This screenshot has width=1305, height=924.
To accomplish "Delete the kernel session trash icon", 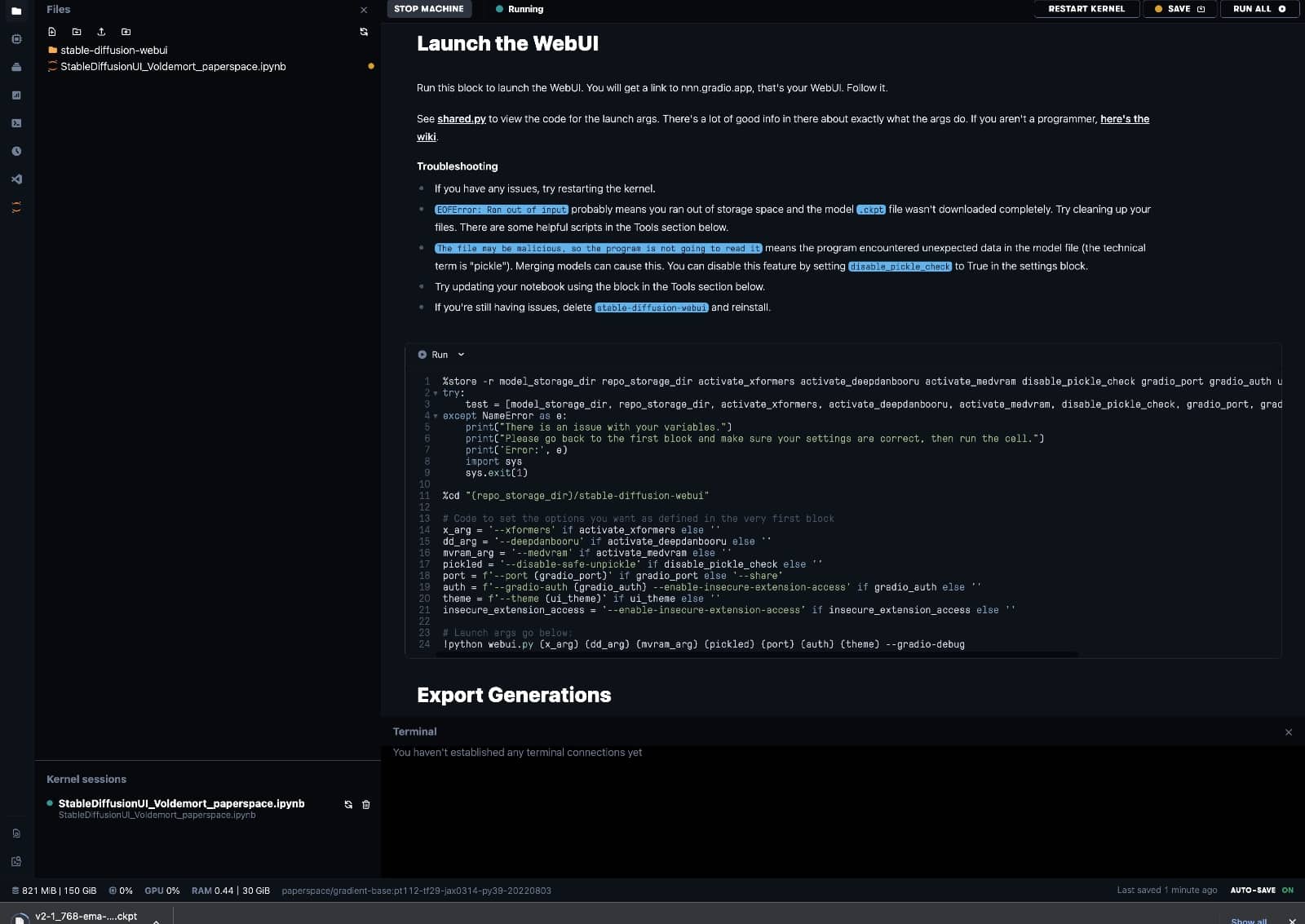I will (x=366, y=804).
